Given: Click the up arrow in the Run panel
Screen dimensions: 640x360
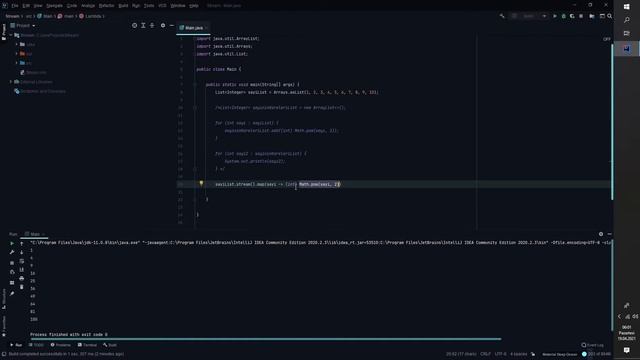Looking at the screenshot, I should pyautogui.click(x=22, y=243).
